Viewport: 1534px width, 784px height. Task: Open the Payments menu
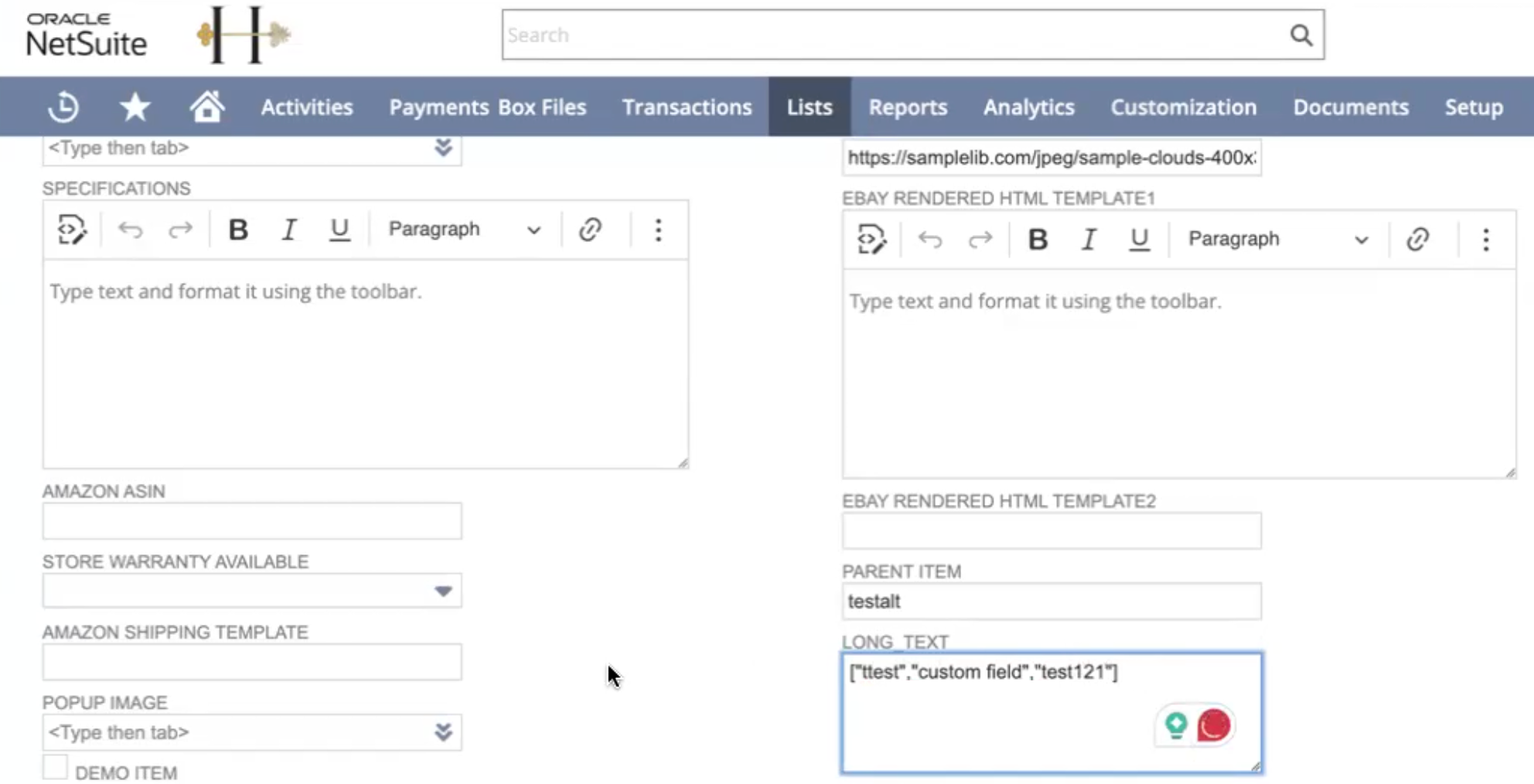click(438, 107)
